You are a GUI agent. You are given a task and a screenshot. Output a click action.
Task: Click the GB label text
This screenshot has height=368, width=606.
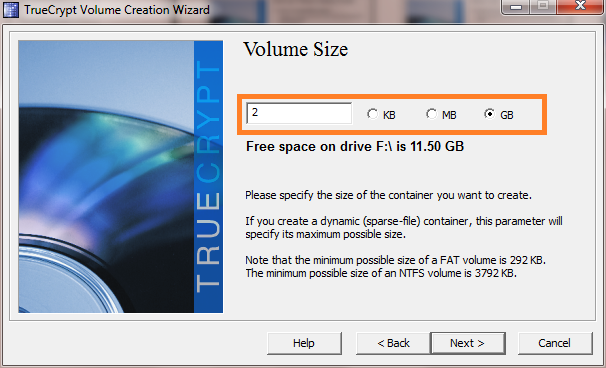tap(507, 115)
